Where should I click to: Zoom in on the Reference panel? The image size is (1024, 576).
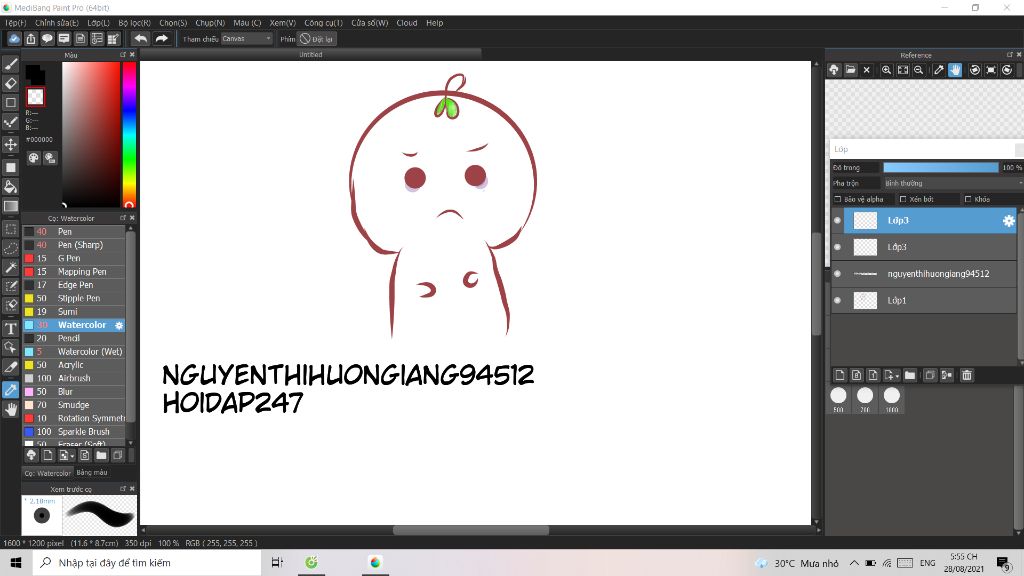click(x=886, y=70)
